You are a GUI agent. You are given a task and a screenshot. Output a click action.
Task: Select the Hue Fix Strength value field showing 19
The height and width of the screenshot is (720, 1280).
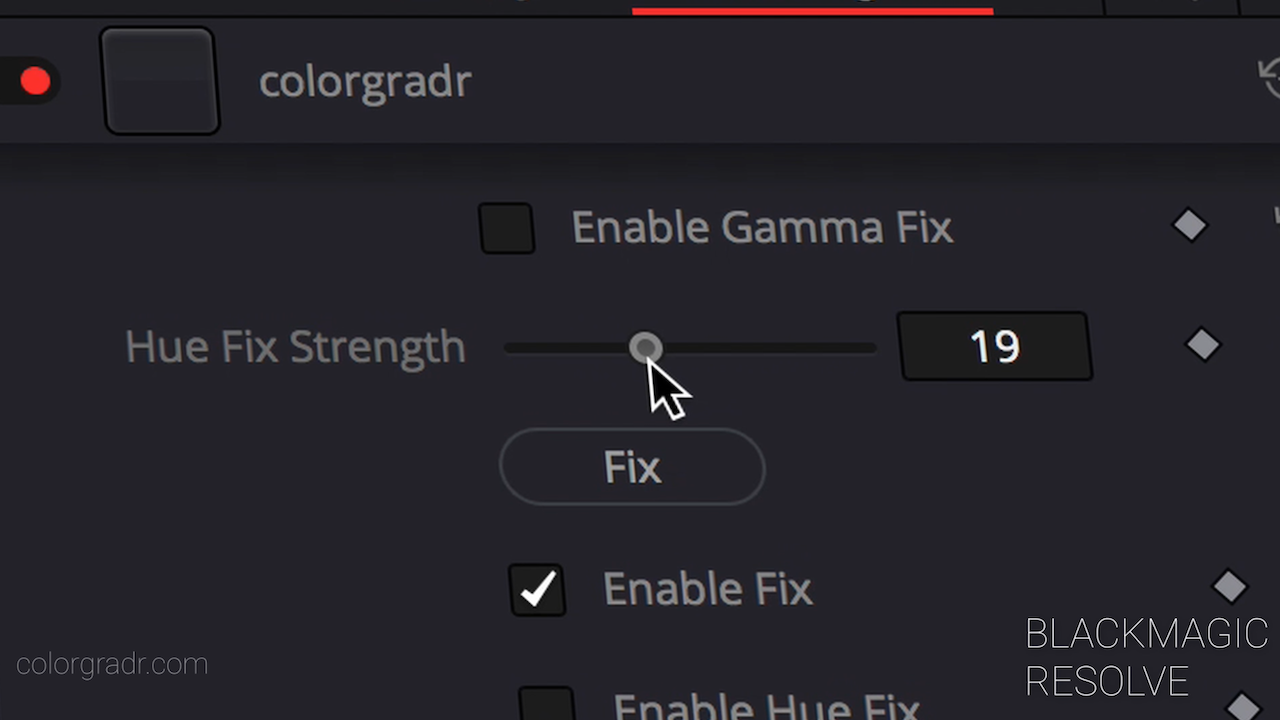[994, 346]
